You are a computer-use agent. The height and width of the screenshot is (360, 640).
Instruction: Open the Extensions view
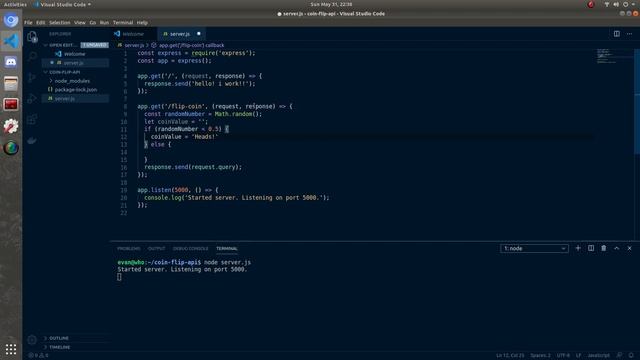(32, 119)
